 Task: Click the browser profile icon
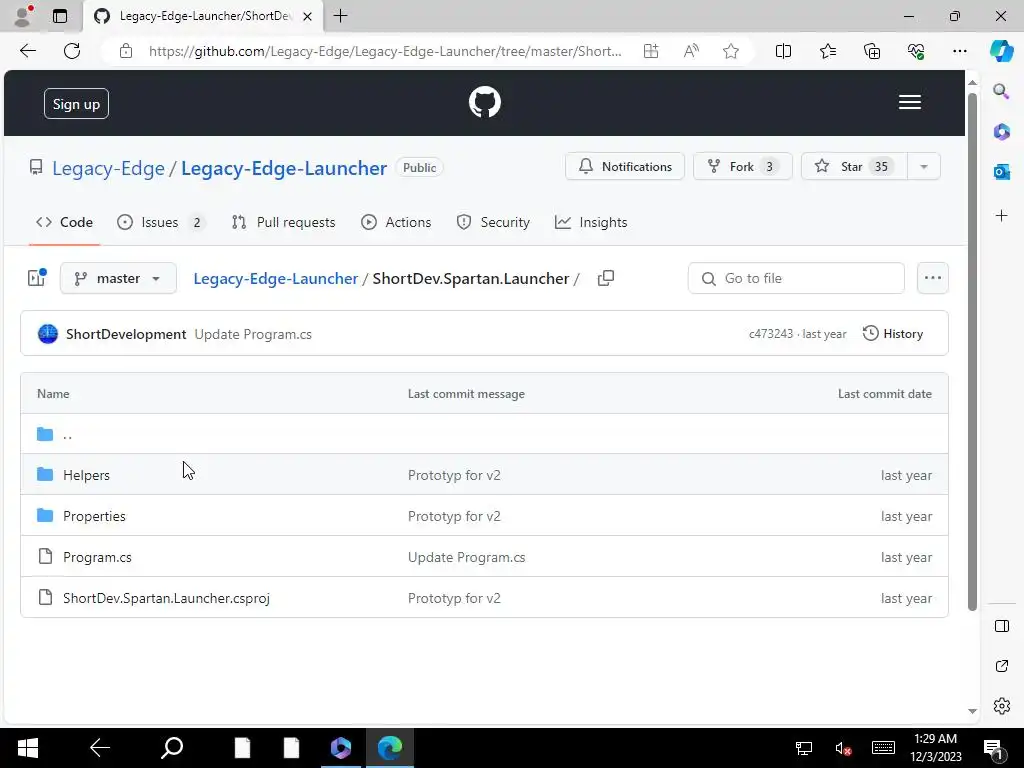pos(23,16)
